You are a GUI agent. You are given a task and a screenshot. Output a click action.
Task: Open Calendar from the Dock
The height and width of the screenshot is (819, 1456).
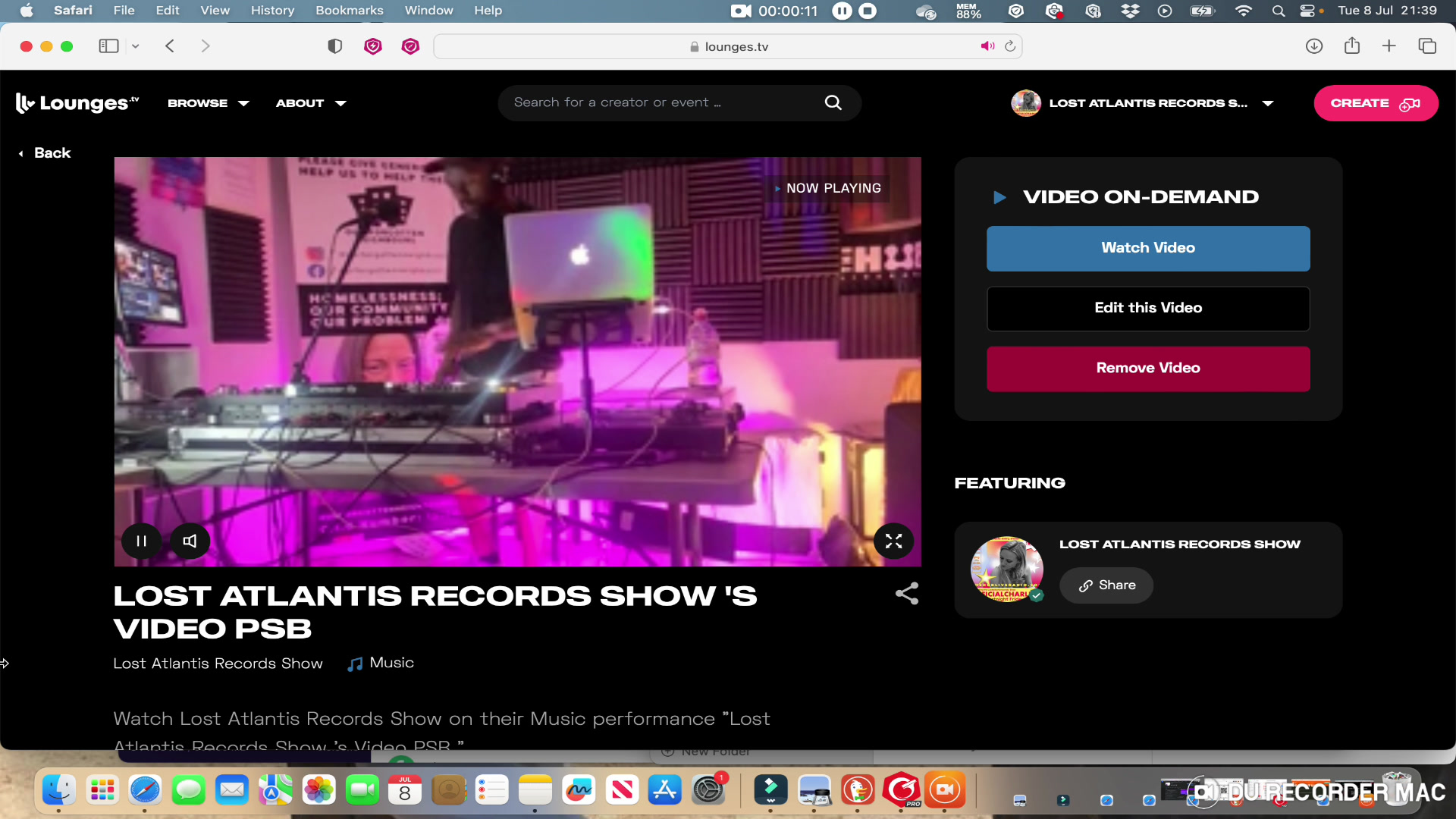[405, 790]
